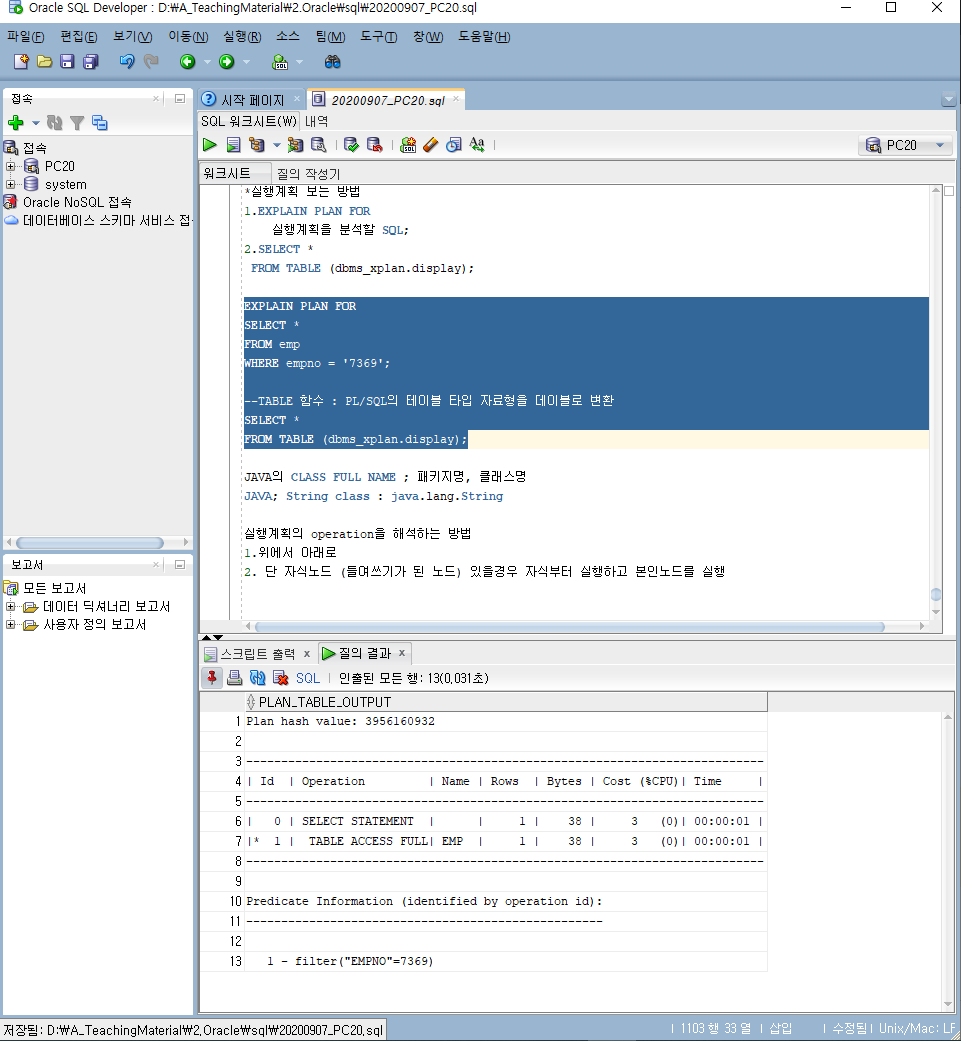Click the SQL History clock icon
Image resolution: width=961 pixels, height=1041 pixels.
click(x=454, y=145)
